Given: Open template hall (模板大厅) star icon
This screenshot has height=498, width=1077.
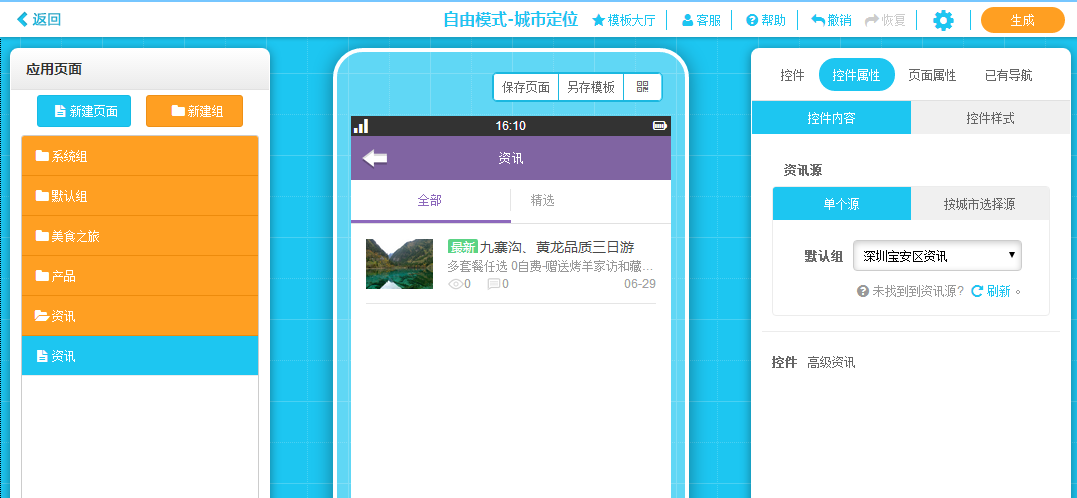Looking at the screenshot, I should 598,20.
